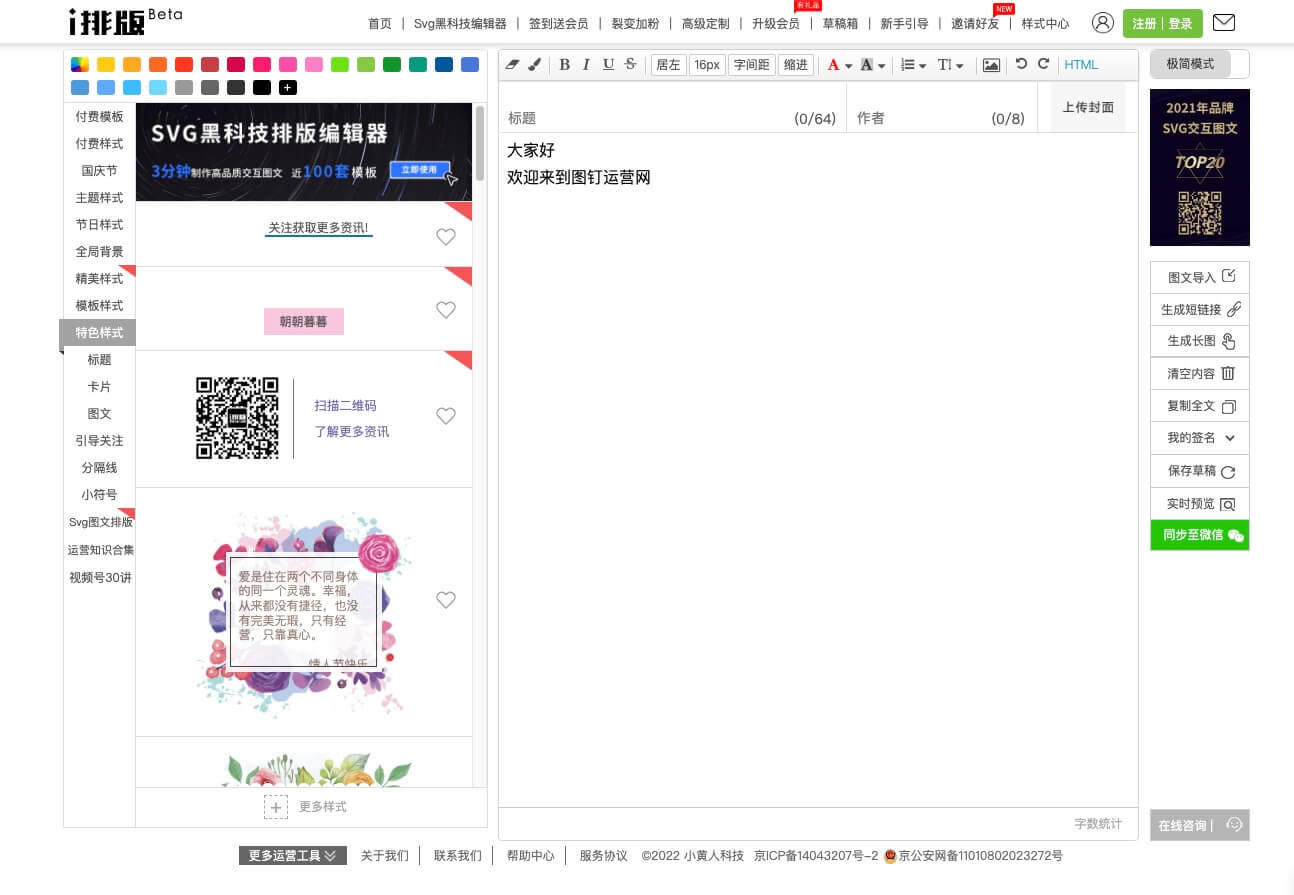Favorite the QR code 扫描二维码 style
Viewport: 1294px width, 895px height.
coord(446,416)
